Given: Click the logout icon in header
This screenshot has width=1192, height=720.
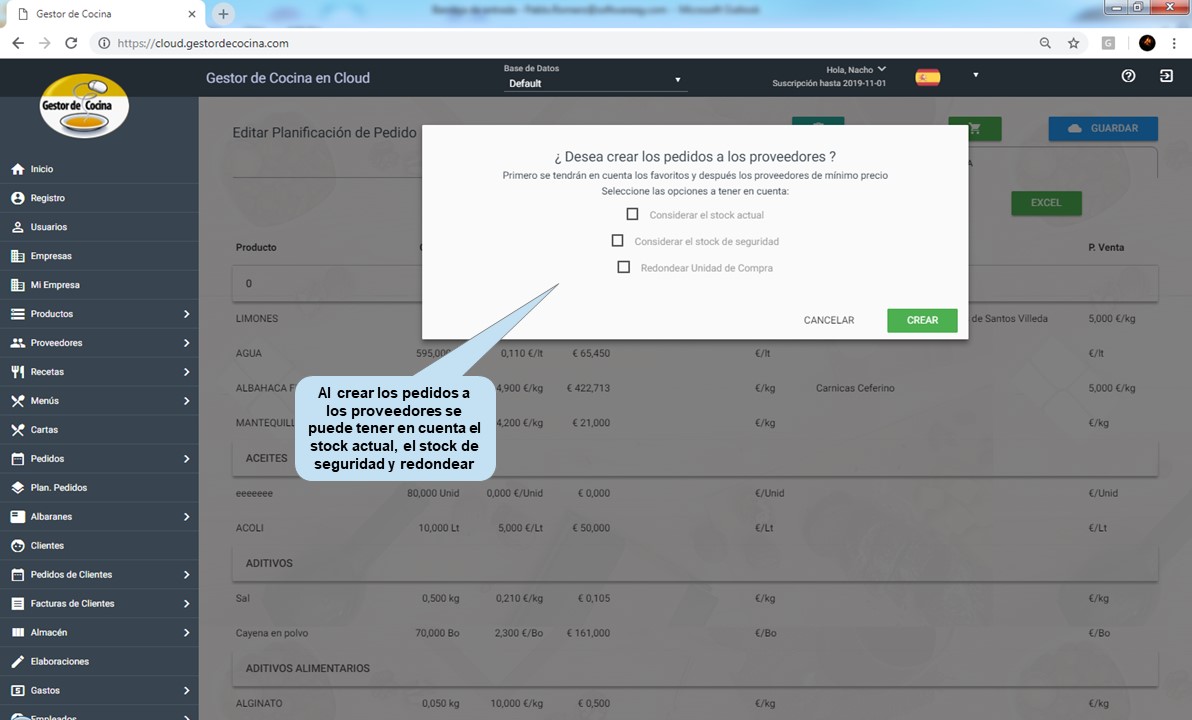Looking at the screenshot, I should click(x=1166, y=76).
